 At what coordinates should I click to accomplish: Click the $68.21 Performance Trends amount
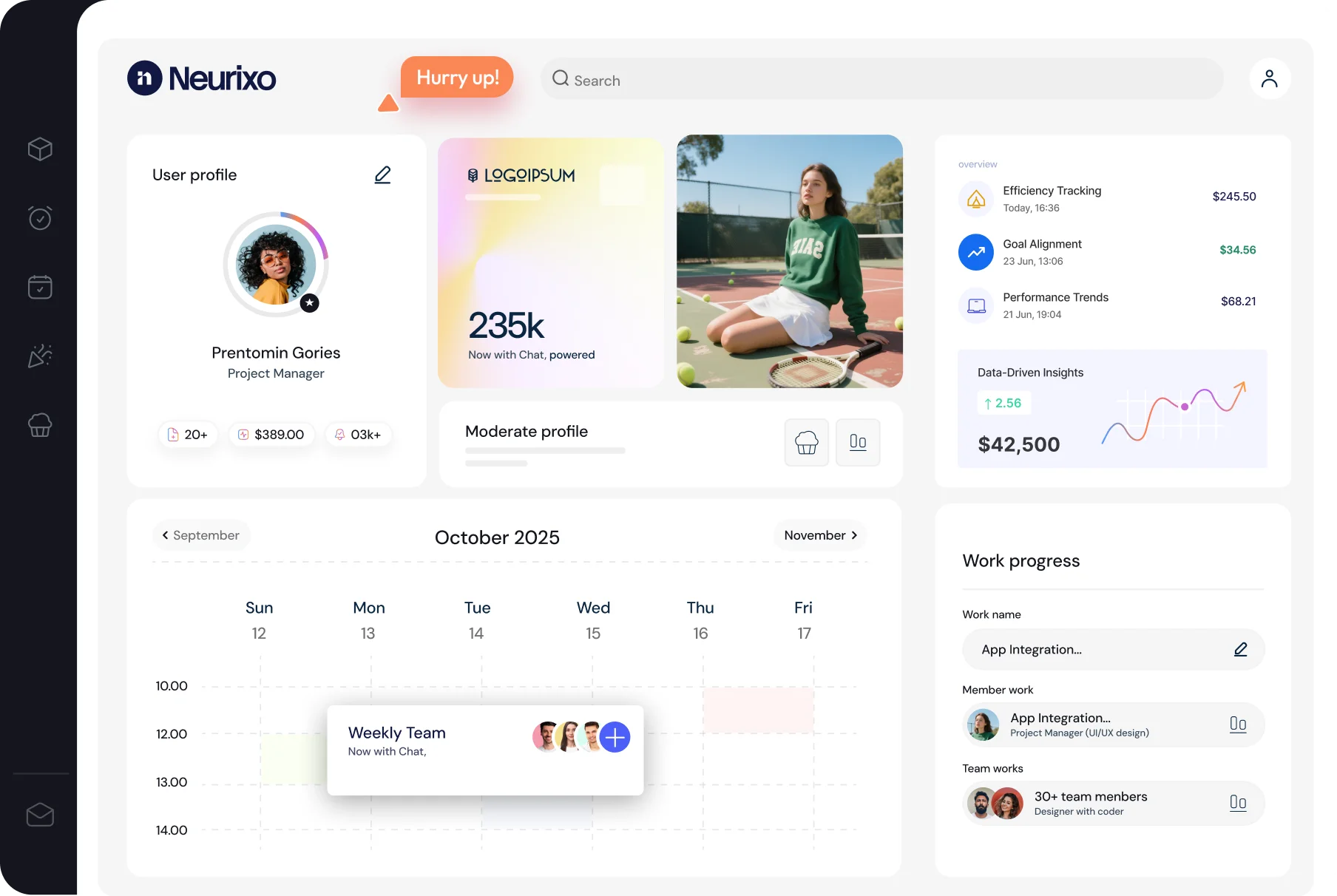[x=1239, y=302]
